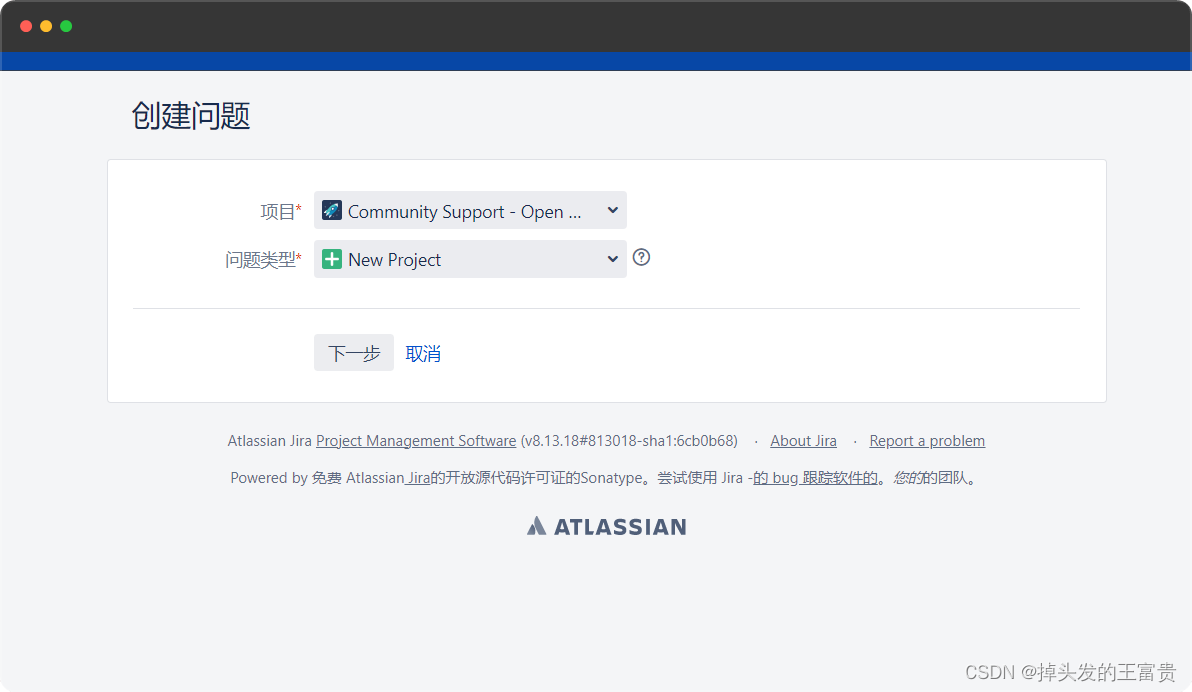This screenshot has height=692, width=1192.
Task: Click version text v8.13.18#813018-sha1:6cb0b68
Action: pyautogui.click(x=629, y=441)
